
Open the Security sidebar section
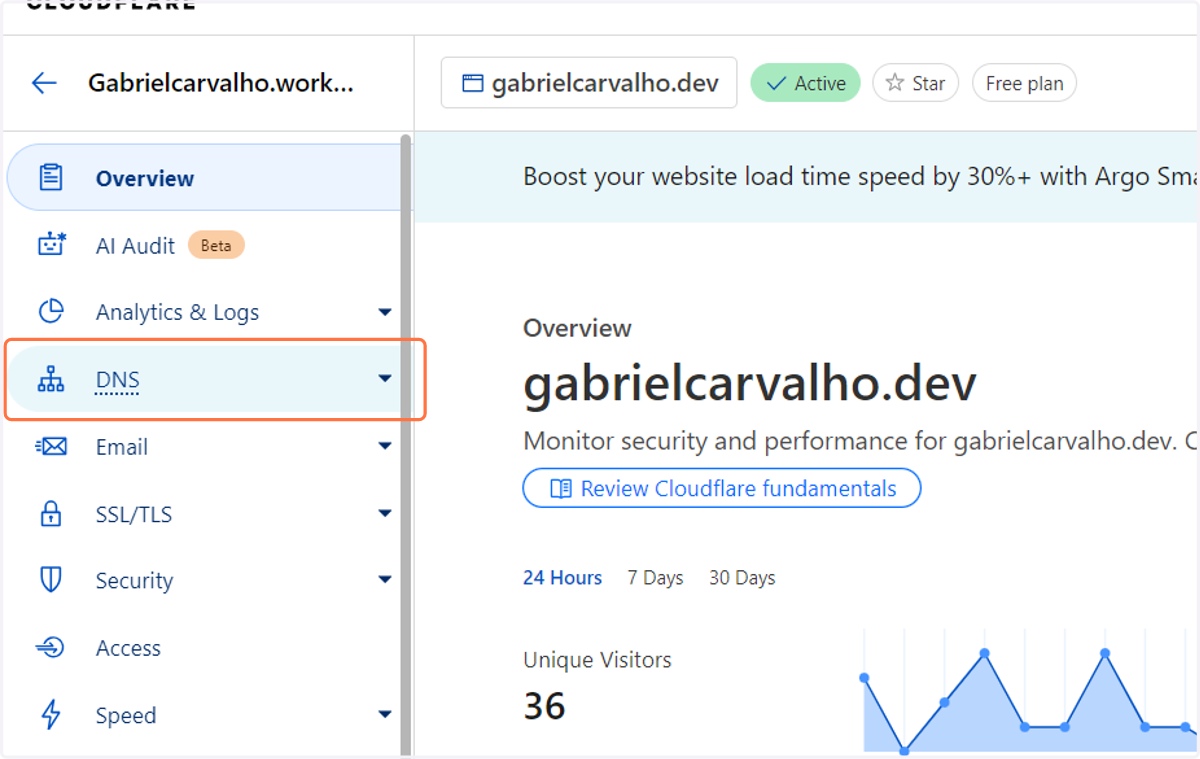click(x=204, y=580)
